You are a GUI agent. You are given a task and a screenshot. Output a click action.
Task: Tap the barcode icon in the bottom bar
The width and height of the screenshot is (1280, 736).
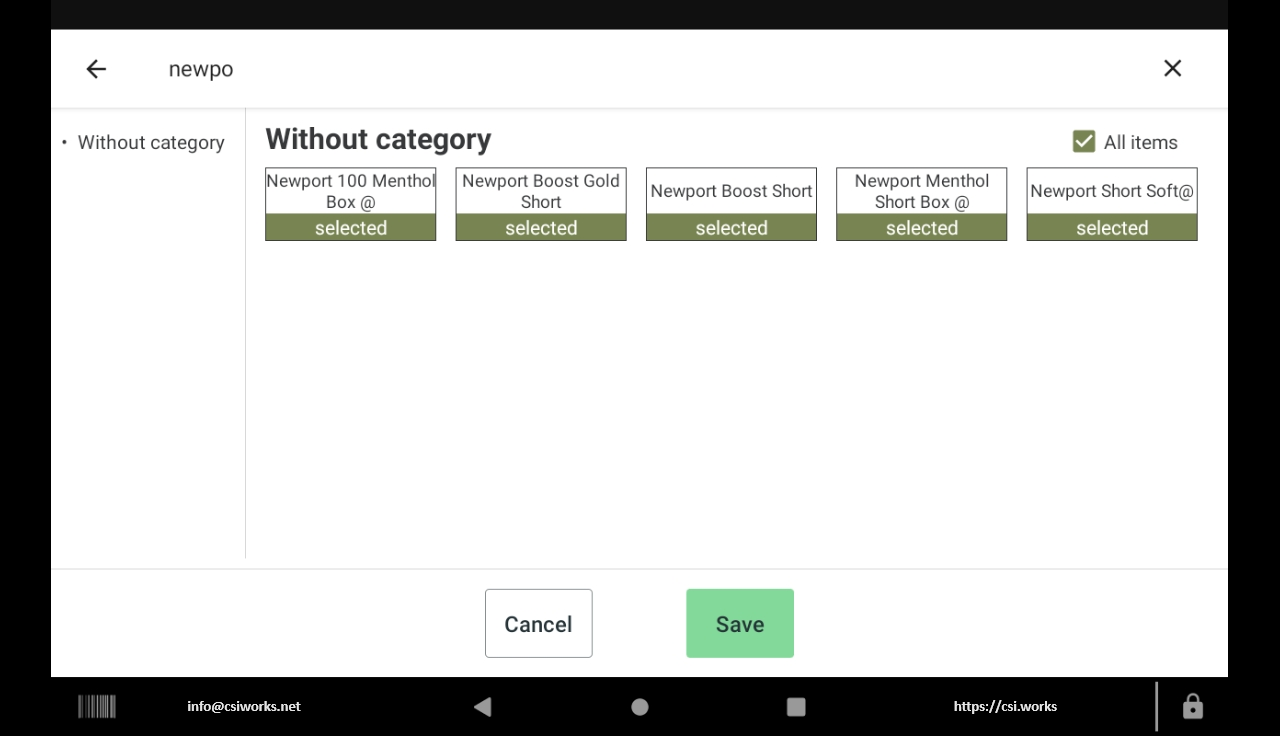coord(97,707)
